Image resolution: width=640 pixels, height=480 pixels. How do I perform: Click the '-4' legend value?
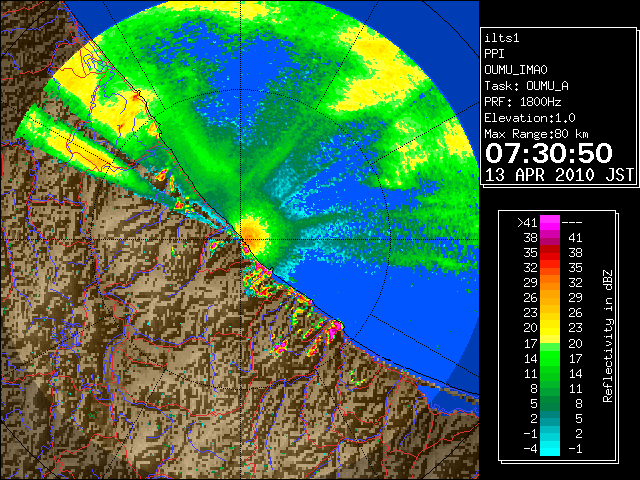[530, 449]
